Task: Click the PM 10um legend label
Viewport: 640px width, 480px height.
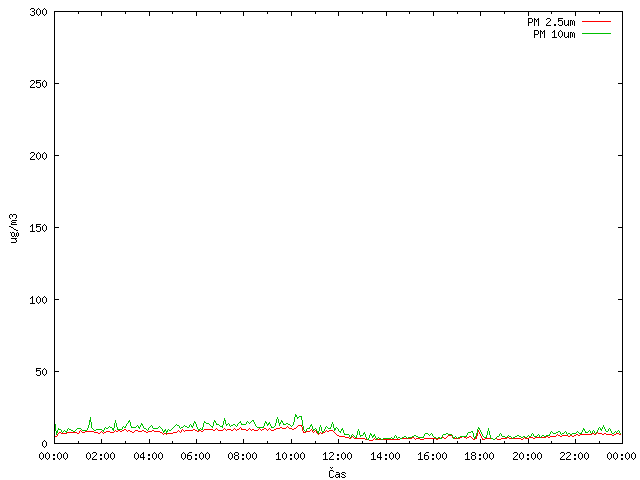Action: [x=554, y=34]
